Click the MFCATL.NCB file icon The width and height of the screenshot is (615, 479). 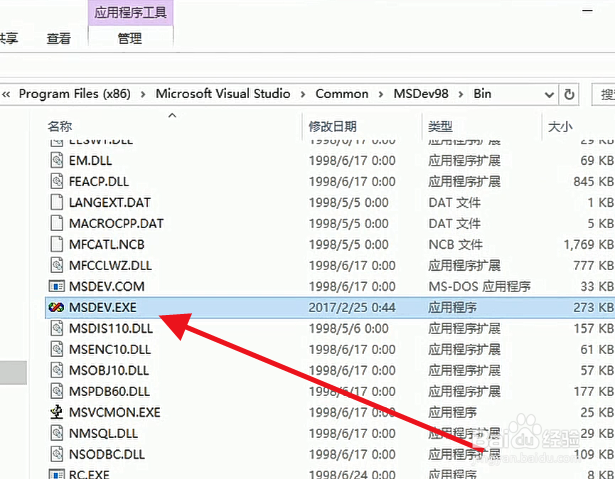pyautogui.click(x=56, y=244)
